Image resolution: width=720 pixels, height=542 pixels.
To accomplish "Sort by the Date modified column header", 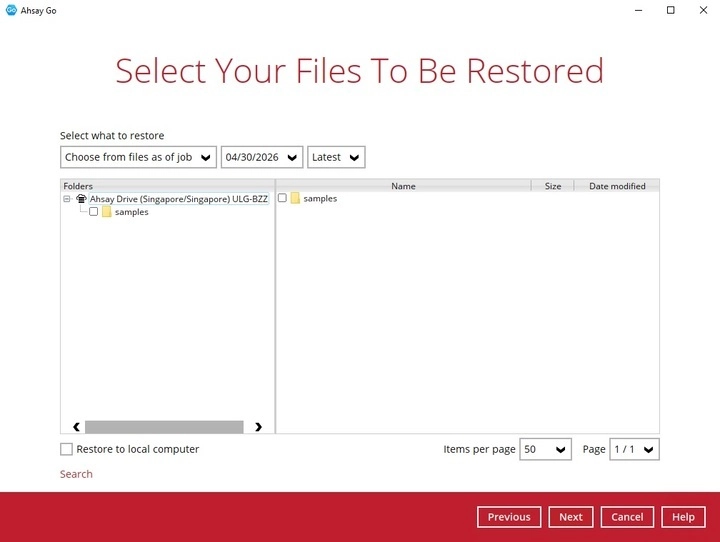I will pyautogui.click(x=617, y=186).
